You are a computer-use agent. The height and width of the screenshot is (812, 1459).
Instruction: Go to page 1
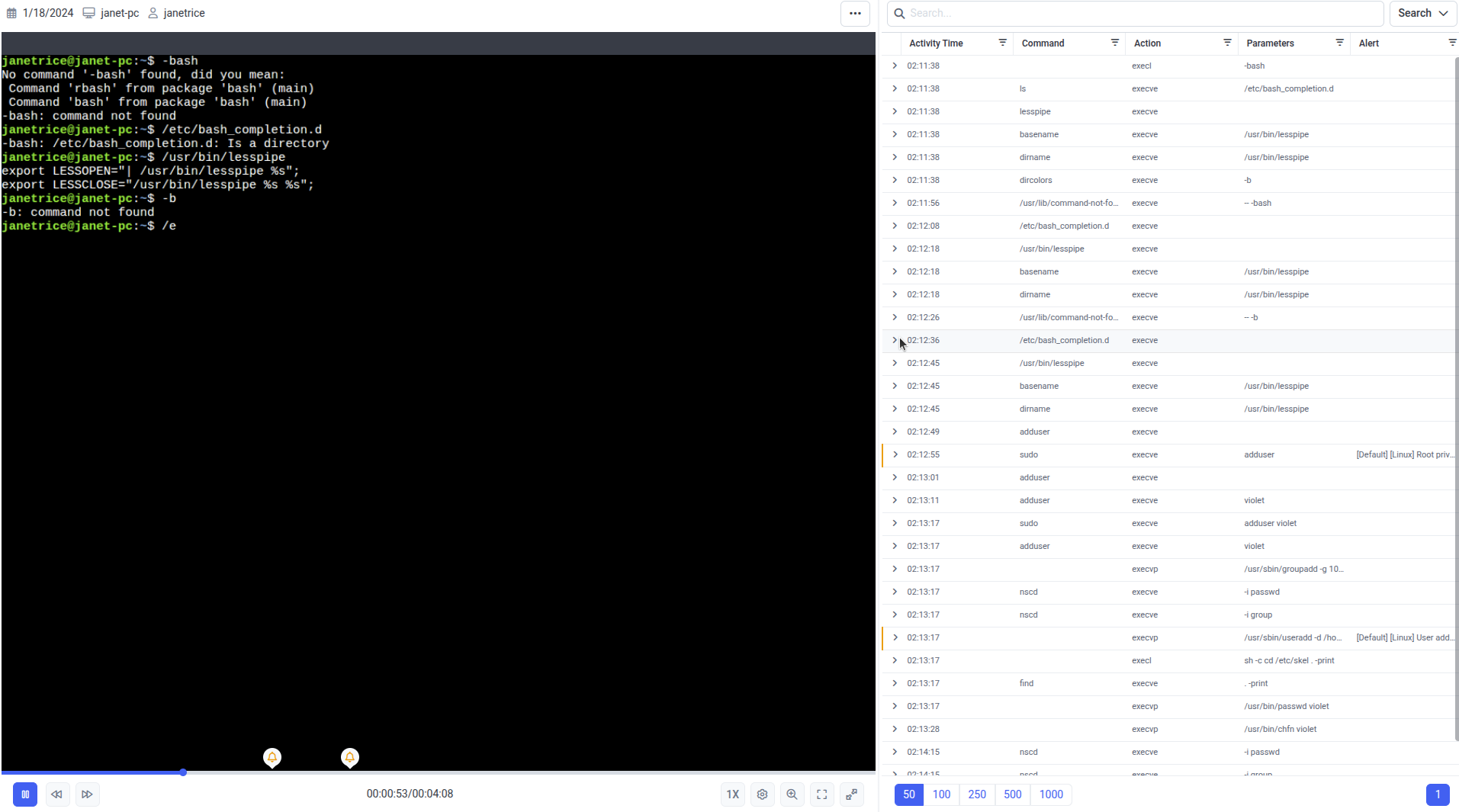pyautogui.click(x=1438, y=794)
